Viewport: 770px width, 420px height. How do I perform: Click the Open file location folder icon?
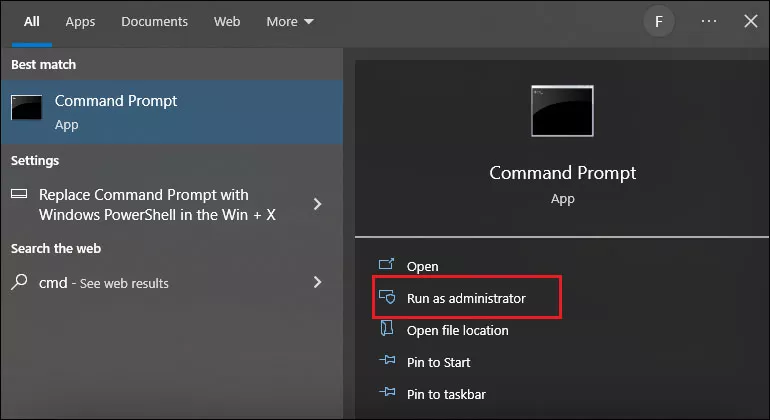tap(387, 328)
